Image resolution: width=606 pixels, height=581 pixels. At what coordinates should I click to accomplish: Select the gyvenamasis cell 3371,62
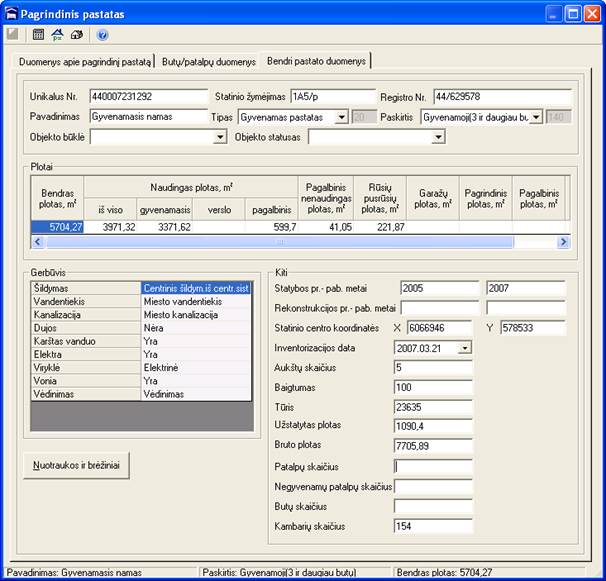164,227
